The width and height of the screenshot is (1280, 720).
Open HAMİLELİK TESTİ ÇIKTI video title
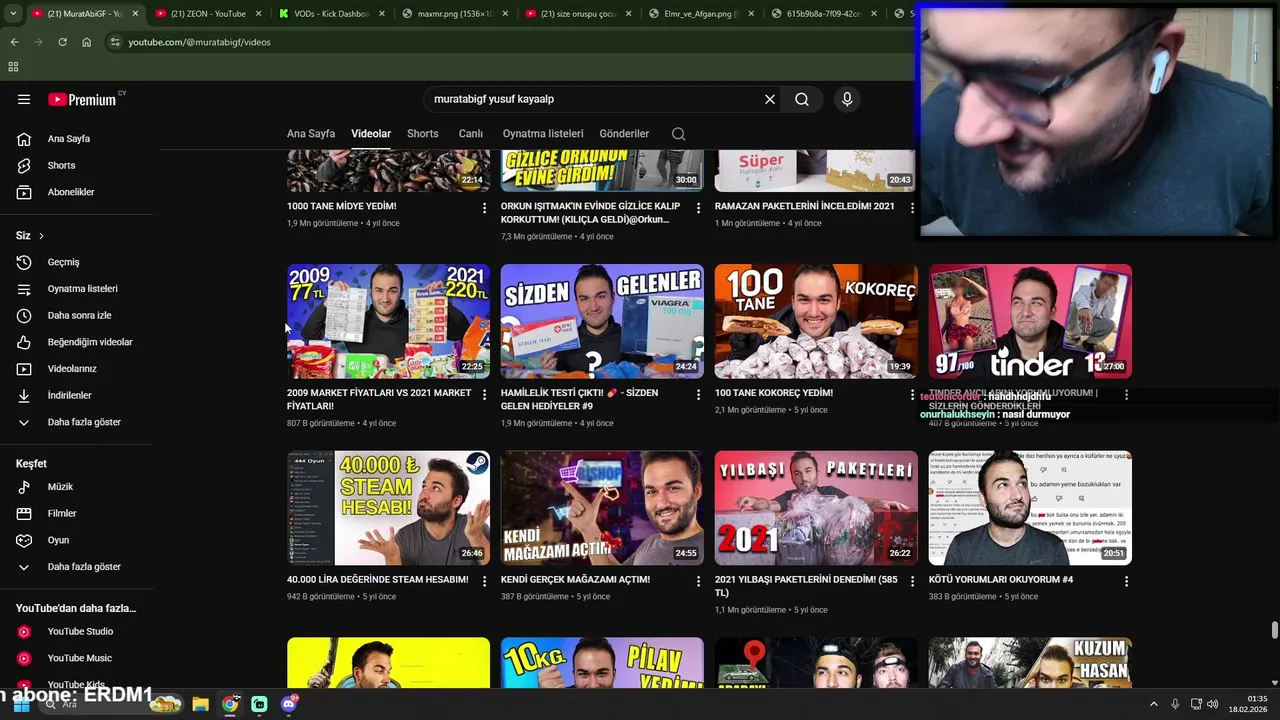pyautogui.click(x=580, y=400)
